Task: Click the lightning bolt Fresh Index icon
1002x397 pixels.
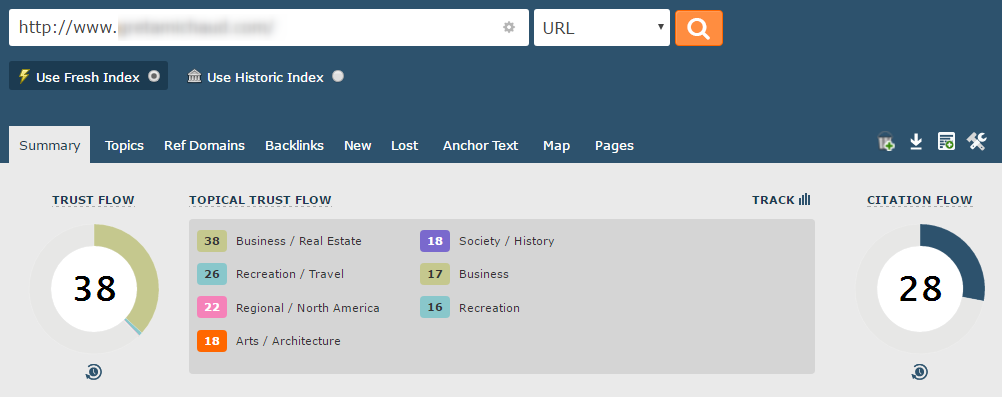Action: (24, 77)
